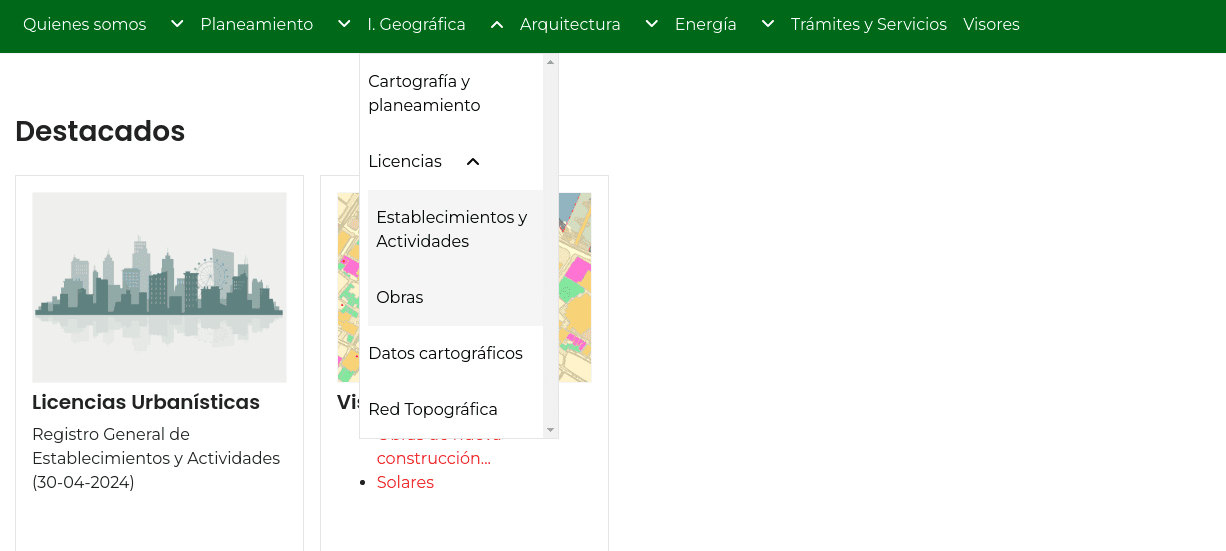Select Establecimientos y Actividades submenu item
The width and height of the screenshot is (1226, 551).
(x=451, y=229)
